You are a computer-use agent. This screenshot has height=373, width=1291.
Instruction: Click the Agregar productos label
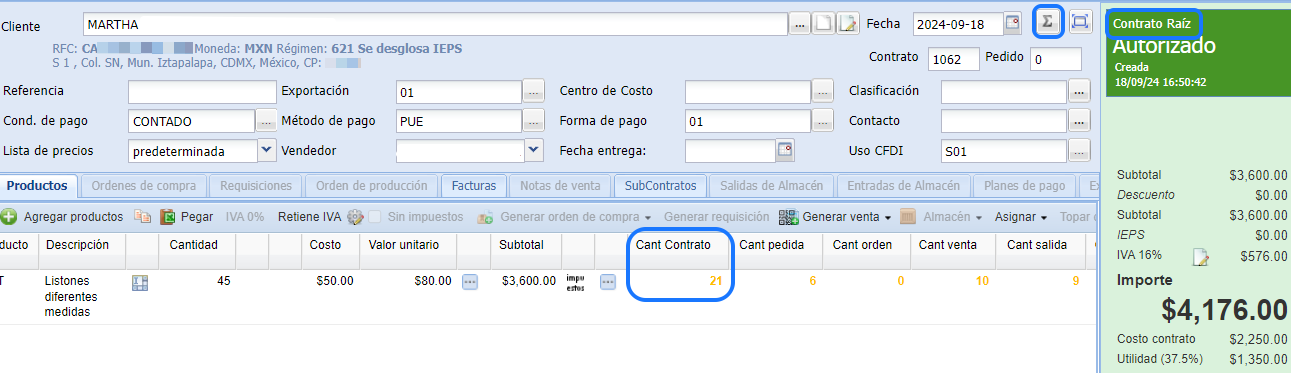point(73,216)
